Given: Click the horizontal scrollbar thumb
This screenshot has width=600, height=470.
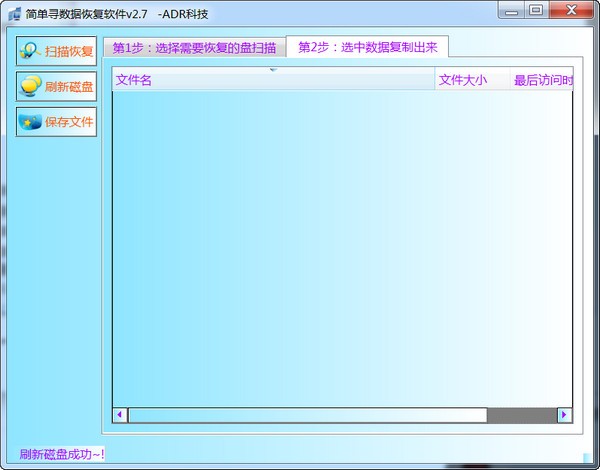Looking at the screenshot, I should (x=306, y=415).
